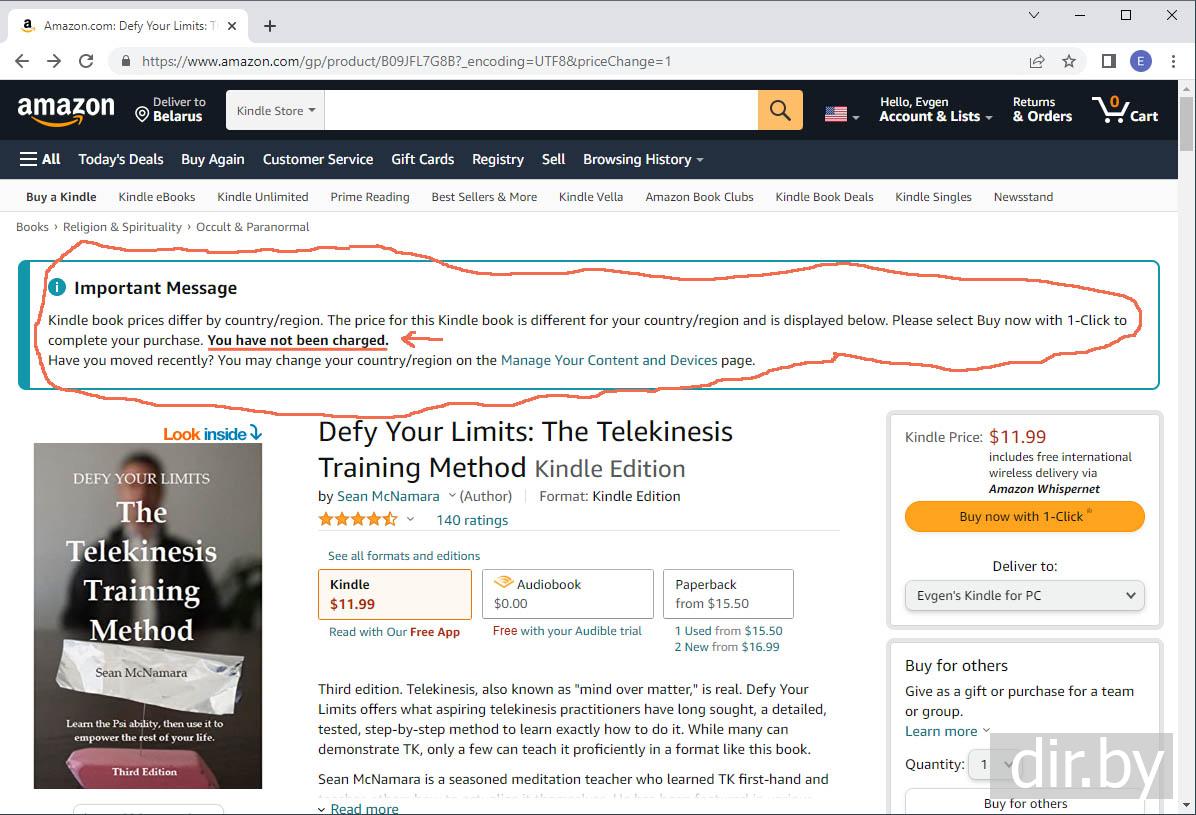Screen dimensions: 1196x815
Task: Click the Buy now with 1-Click button
Action: (1024, 517)
